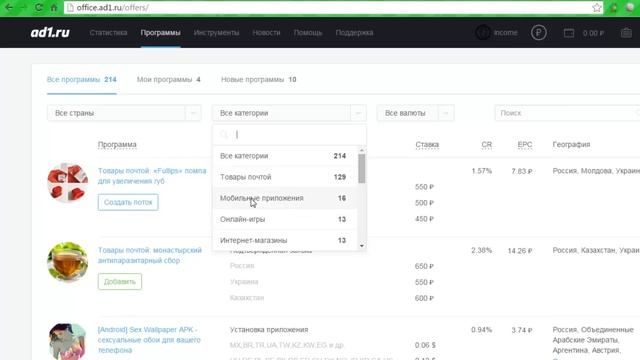Expand the Все страны dropdown
The image size is (640, 360).
click(124, 113)
